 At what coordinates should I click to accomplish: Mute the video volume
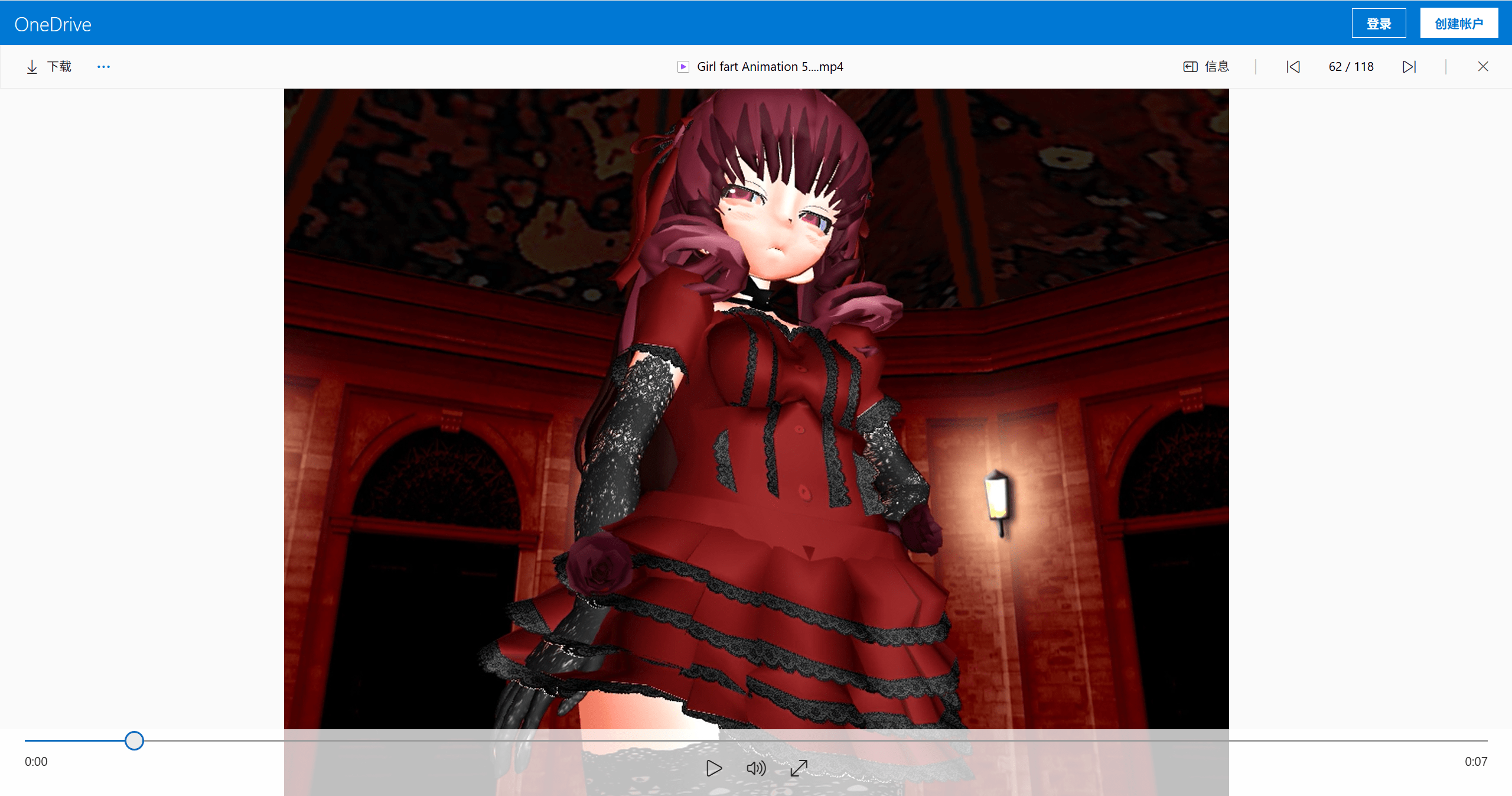(756, 768)
